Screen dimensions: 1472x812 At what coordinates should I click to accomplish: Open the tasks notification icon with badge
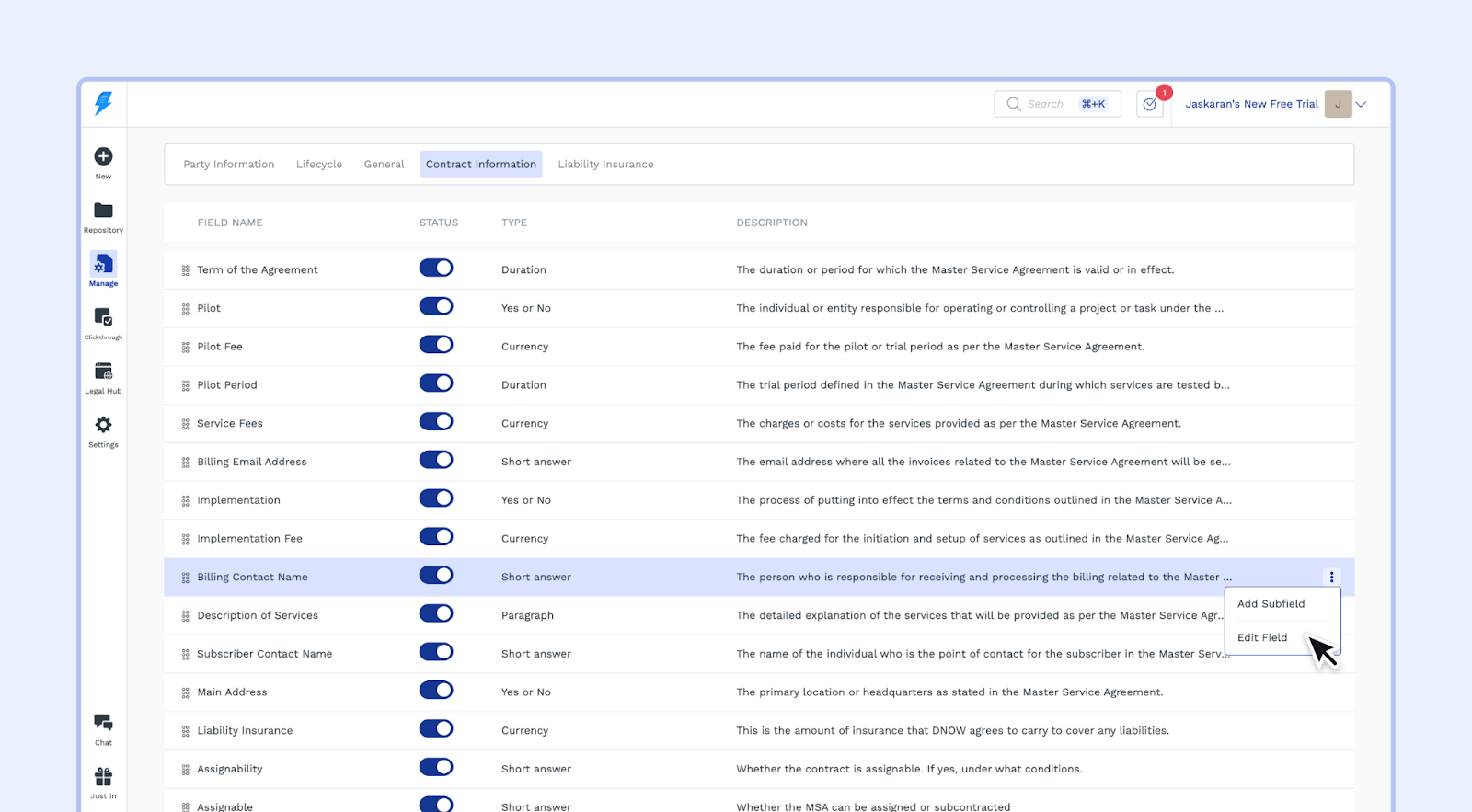(1150, 104)
